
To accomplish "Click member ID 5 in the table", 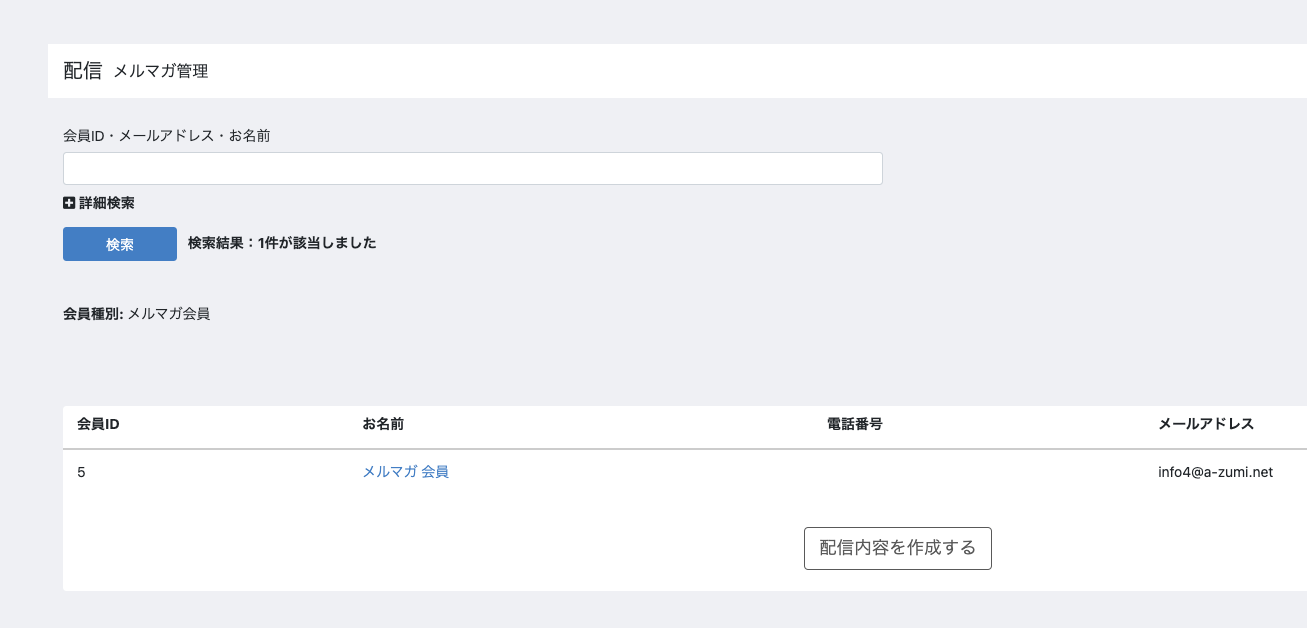I will pyautogui.click(x=81, y=472).
